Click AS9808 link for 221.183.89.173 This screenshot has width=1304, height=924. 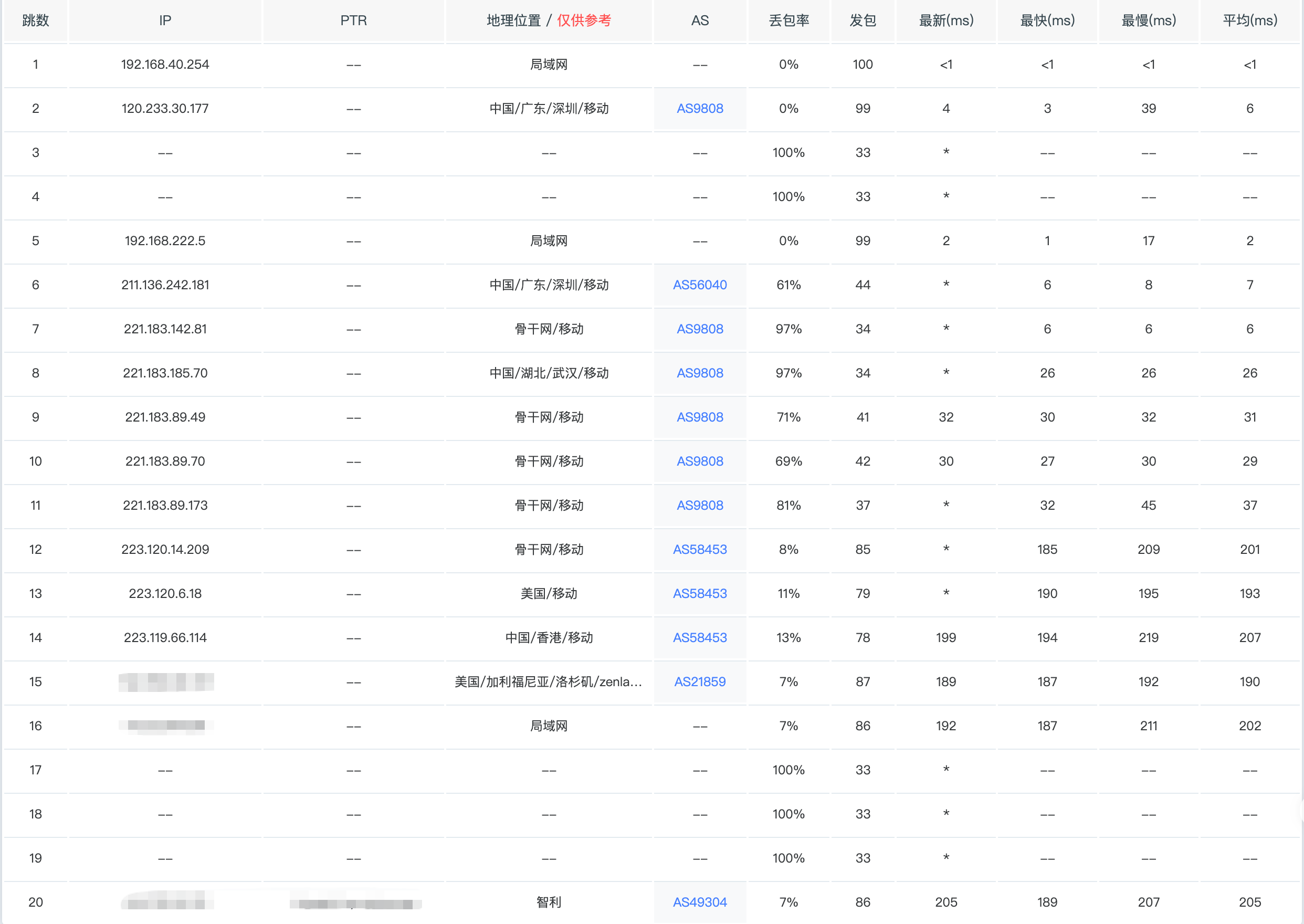tap(700, 505)
